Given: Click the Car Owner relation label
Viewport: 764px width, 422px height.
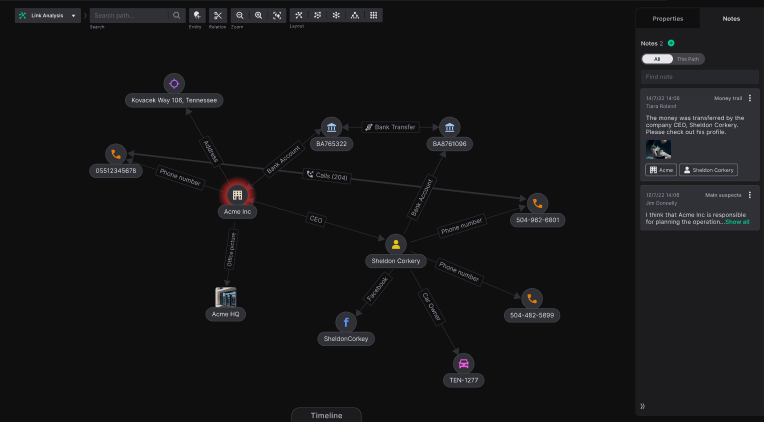Looking at the screenshot, I should tap(431, 307).
